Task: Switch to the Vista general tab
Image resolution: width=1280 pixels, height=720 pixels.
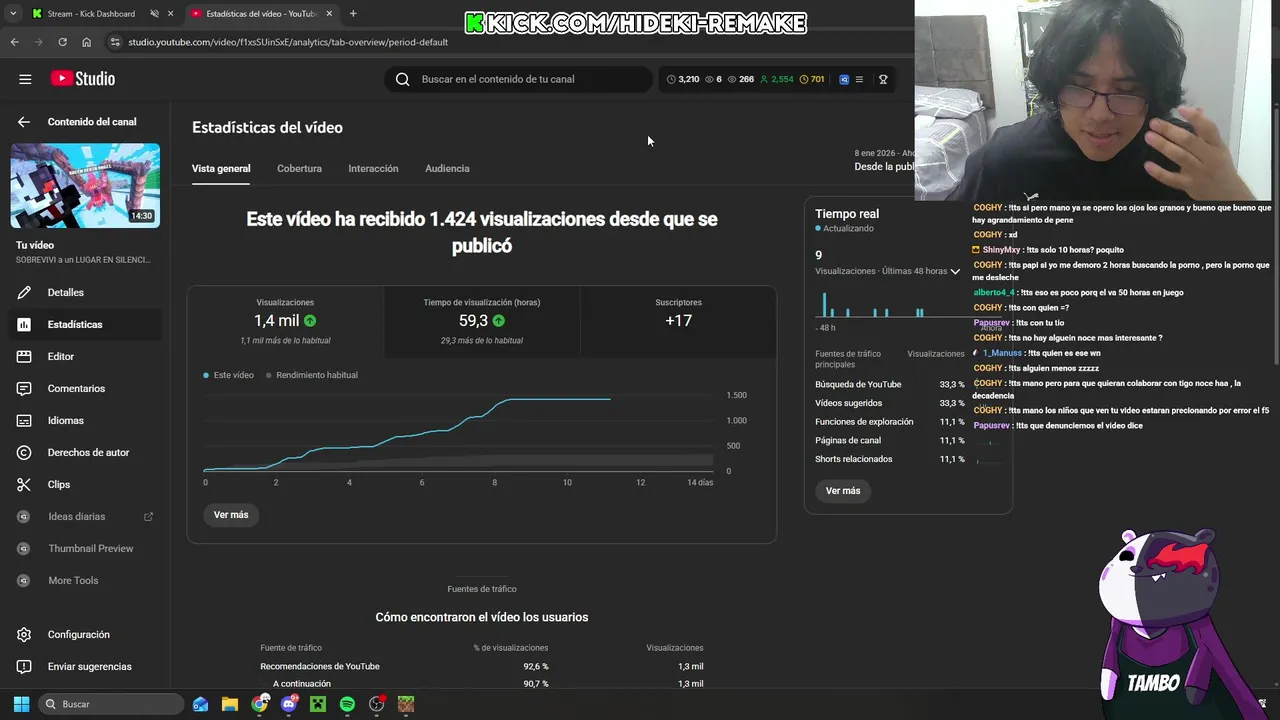Action: click(221, 169)
